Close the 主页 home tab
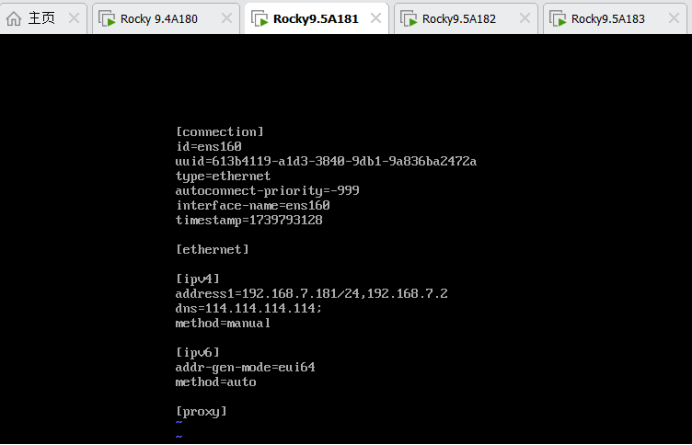The height and width of the screenshot is (445, 692). 75,18
